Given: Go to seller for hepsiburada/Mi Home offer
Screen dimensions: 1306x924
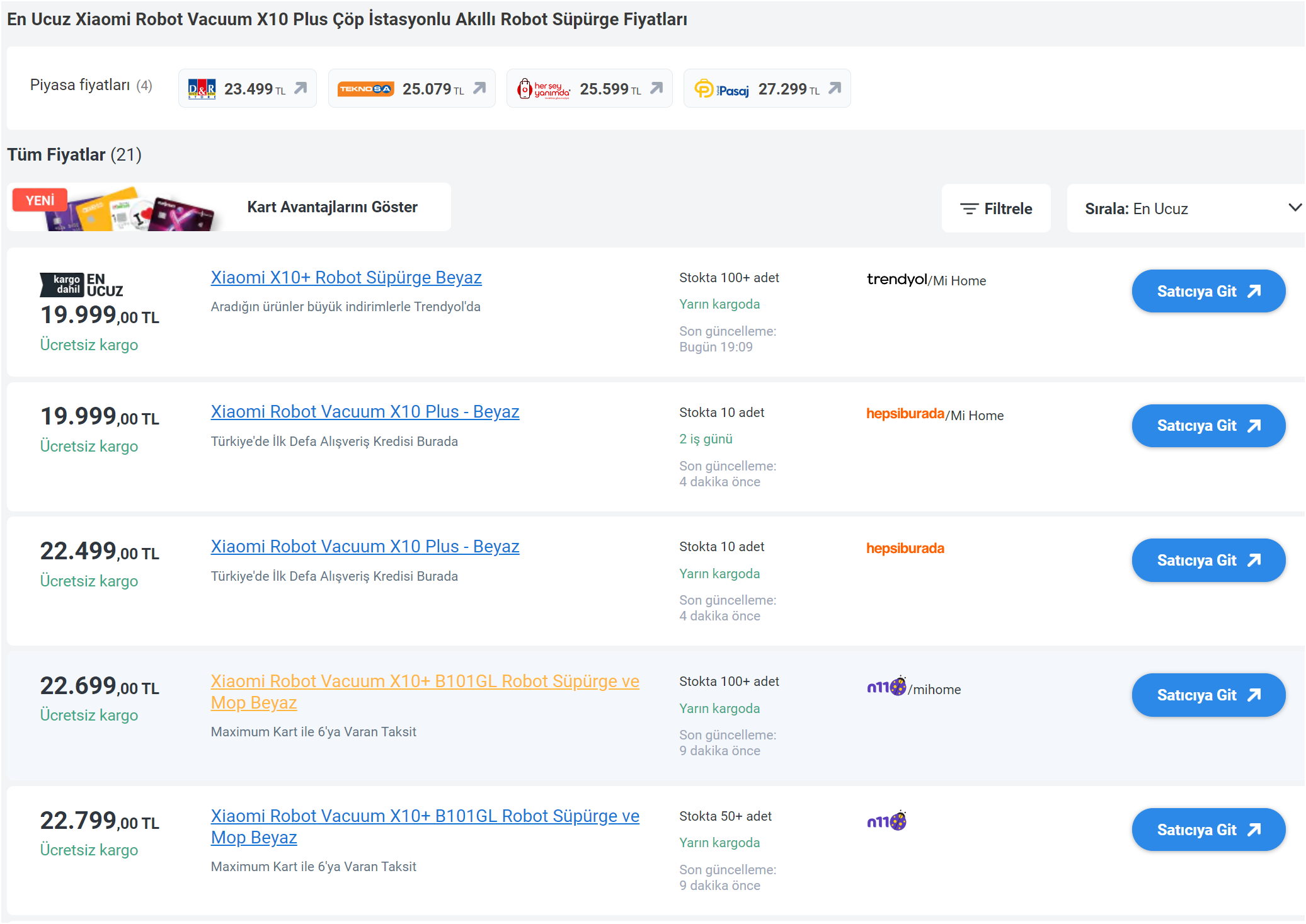Looking at the screenshot, I should pyautogui.click(x=1208, y=426).
